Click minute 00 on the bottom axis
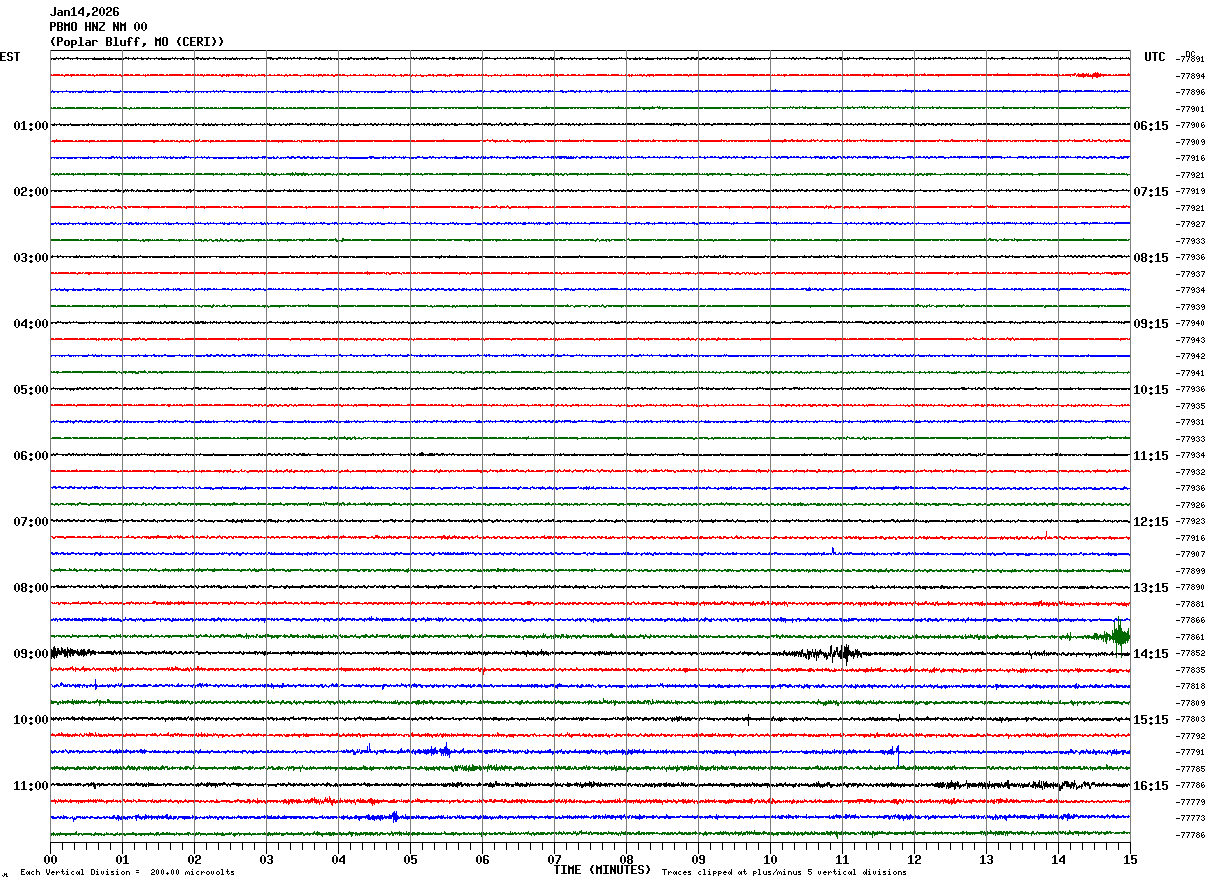The image size is (1210, 886). point(50,859)
